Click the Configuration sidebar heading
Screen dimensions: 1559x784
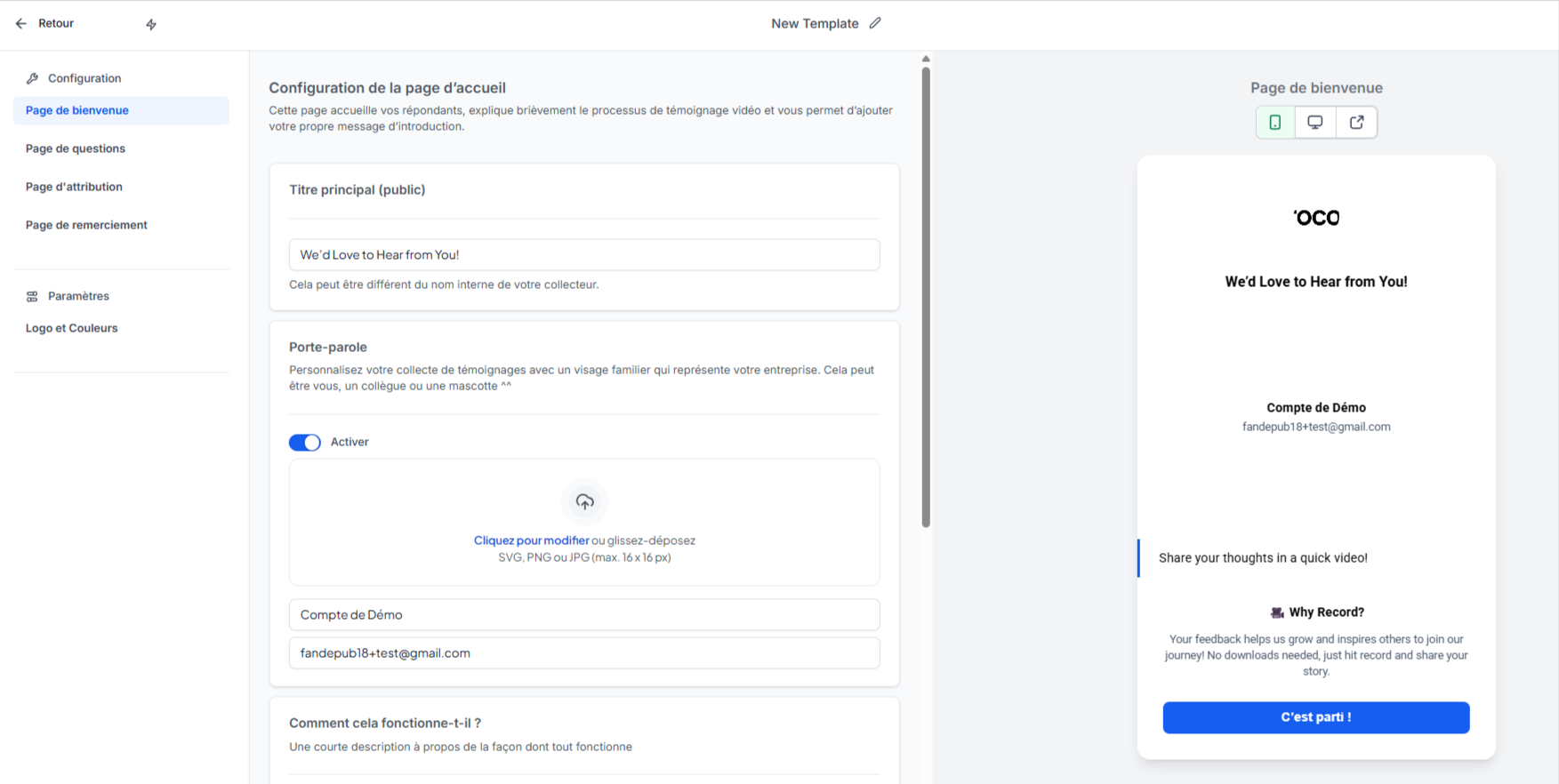[x=84, y=78]
